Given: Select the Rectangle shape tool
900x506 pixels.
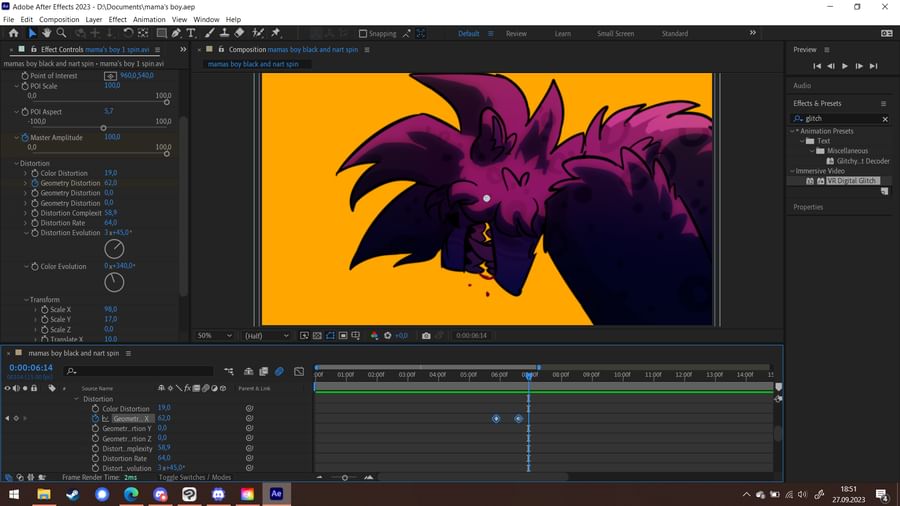Looking at the screenshot, I should point(162,33).
